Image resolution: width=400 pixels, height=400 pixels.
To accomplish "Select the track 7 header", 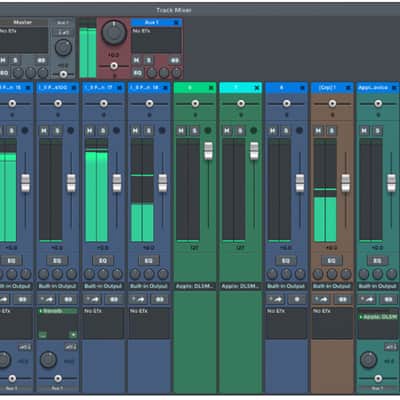I will coord(236,88).
